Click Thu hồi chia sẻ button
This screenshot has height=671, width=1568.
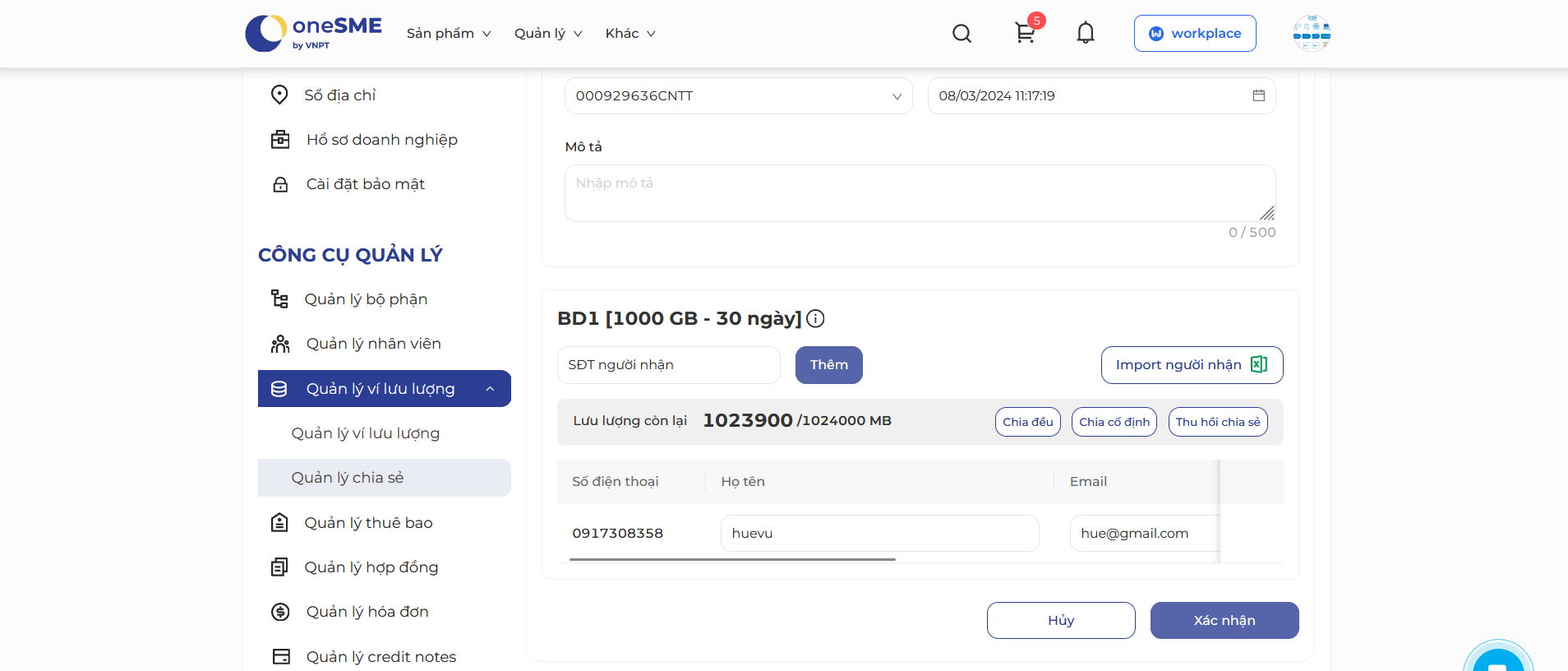pos(1218,422)
